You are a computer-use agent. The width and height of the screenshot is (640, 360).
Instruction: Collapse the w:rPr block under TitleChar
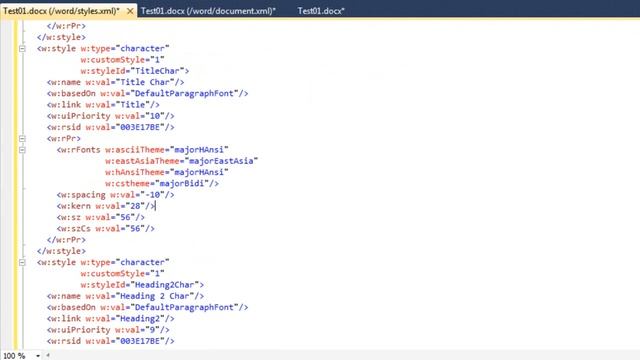click(22, 139)
